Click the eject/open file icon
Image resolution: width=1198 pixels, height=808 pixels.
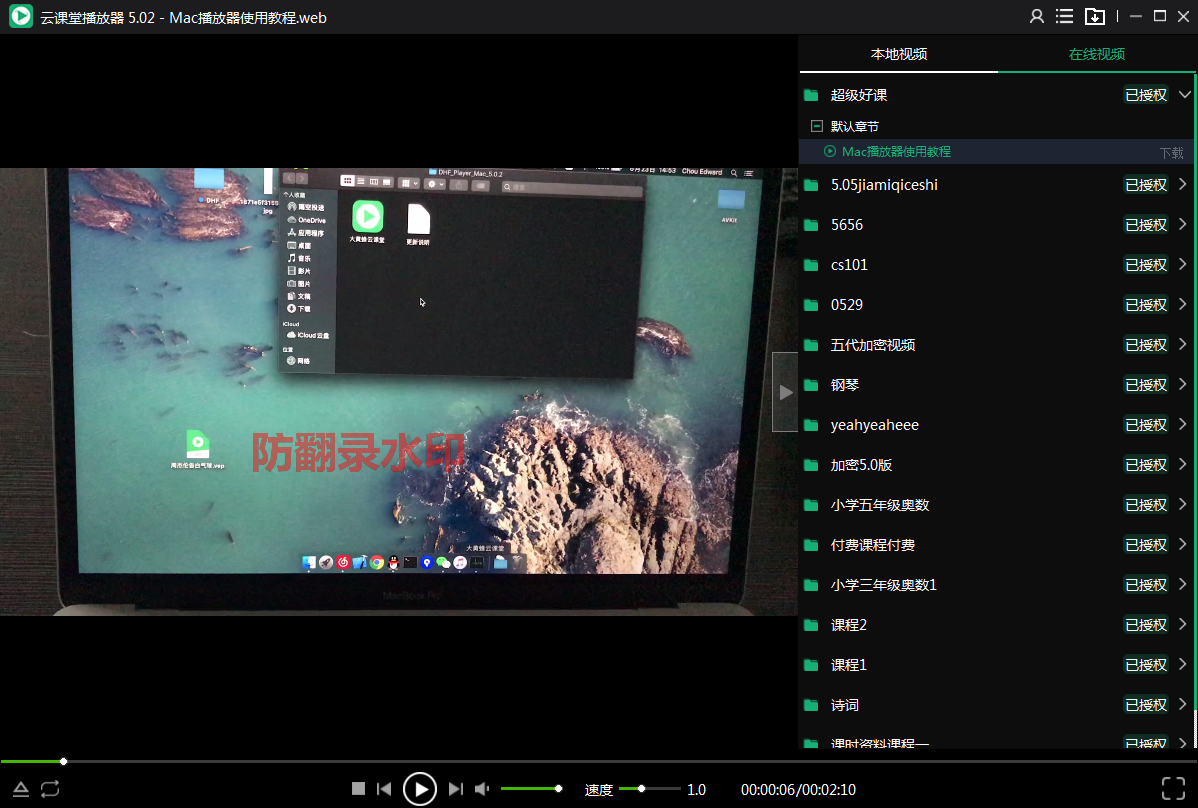(x=21, y=790)
